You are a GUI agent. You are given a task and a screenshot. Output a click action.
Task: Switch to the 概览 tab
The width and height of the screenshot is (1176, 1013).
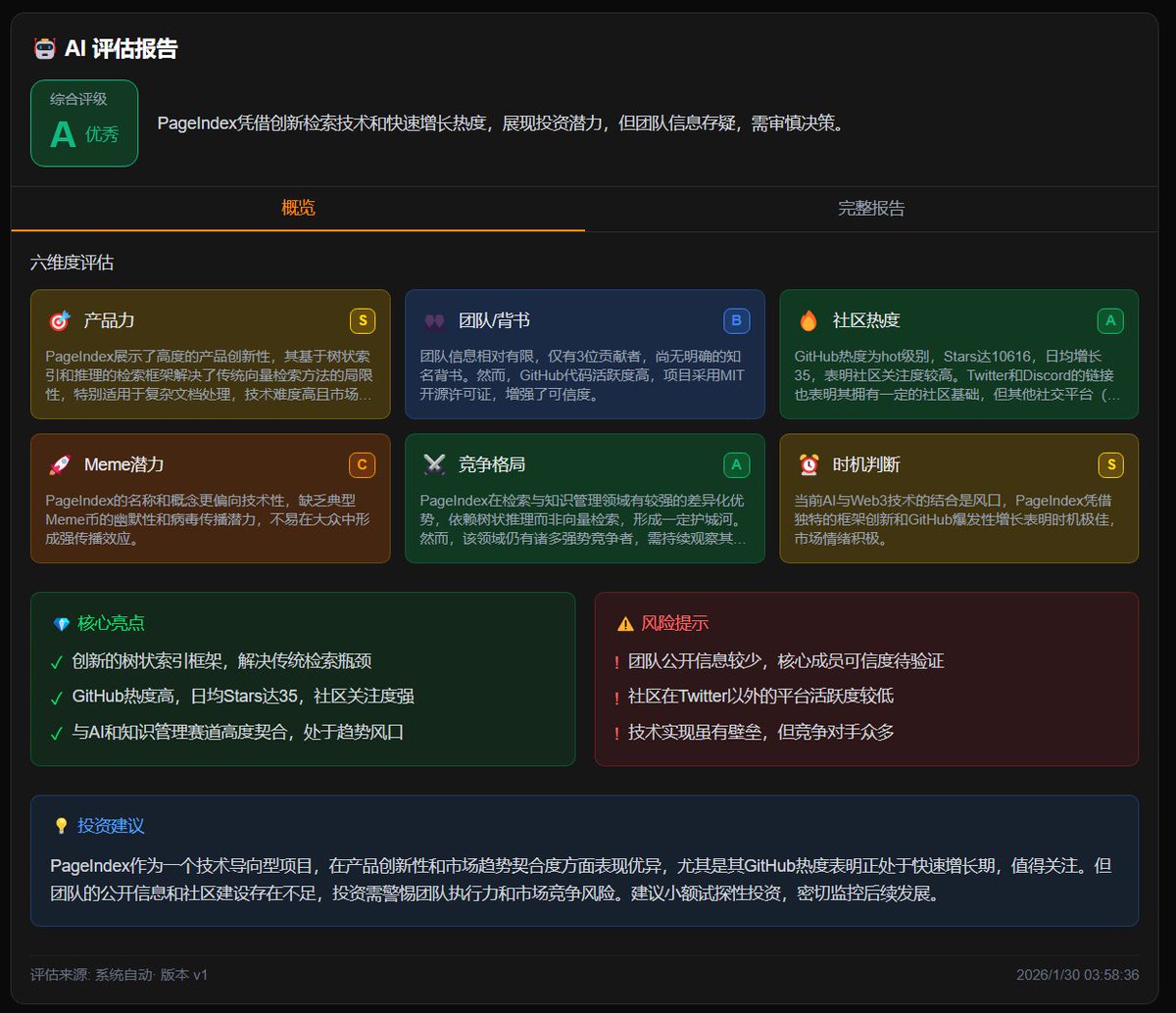[x=298, y=208]
